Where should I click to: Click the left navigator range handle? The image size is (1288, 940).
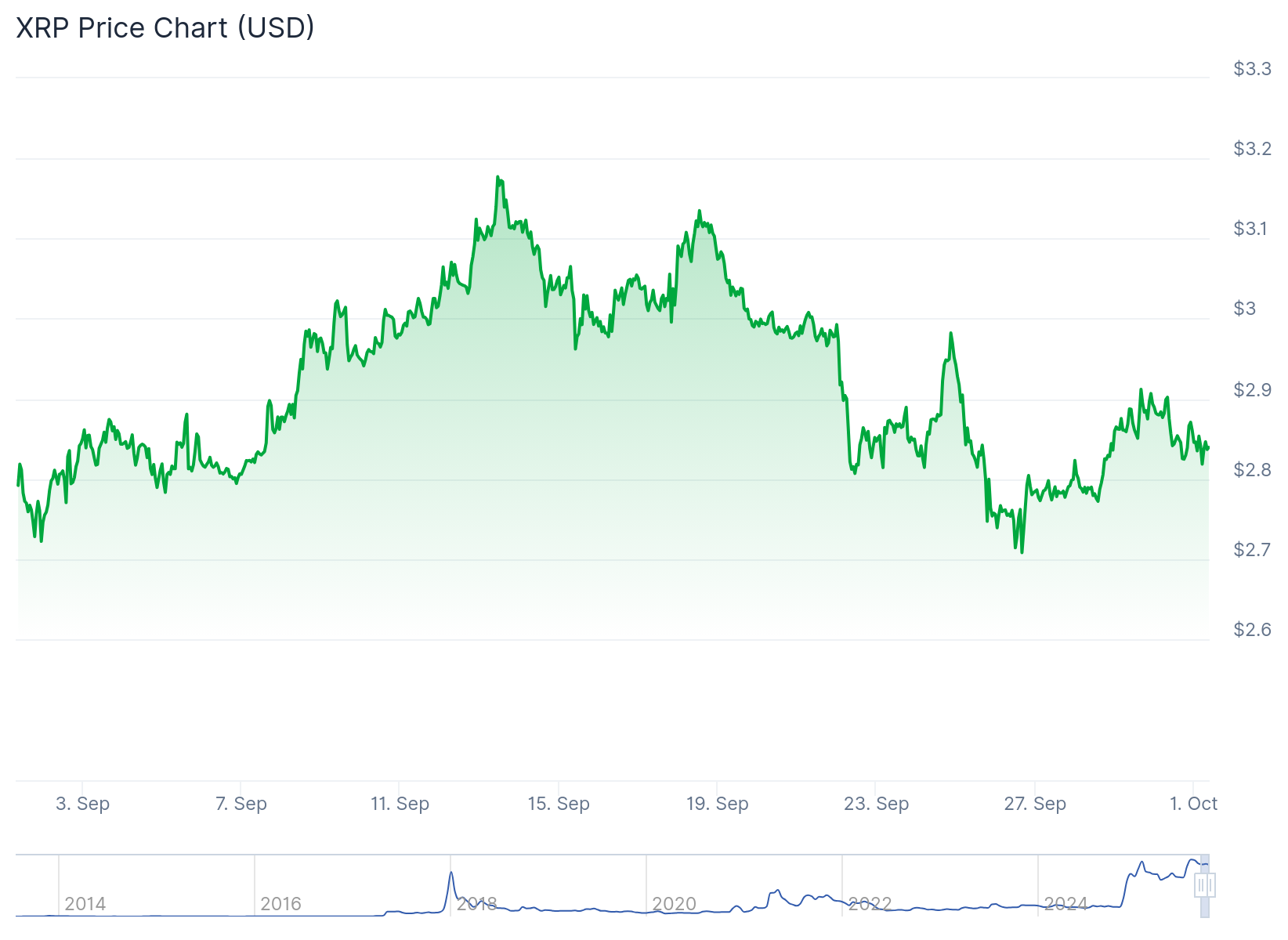[1200, 886]
